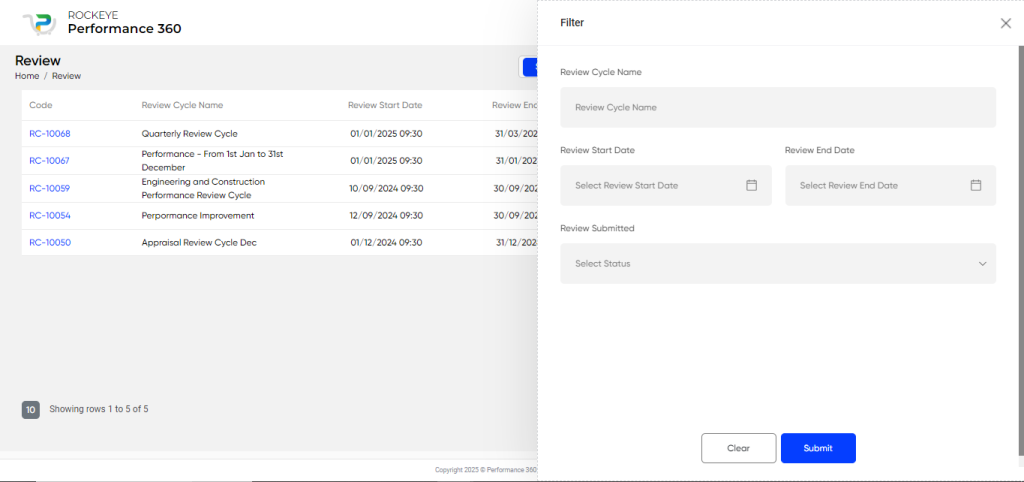Close the Filter panel with X icon

pos(1006,23)
